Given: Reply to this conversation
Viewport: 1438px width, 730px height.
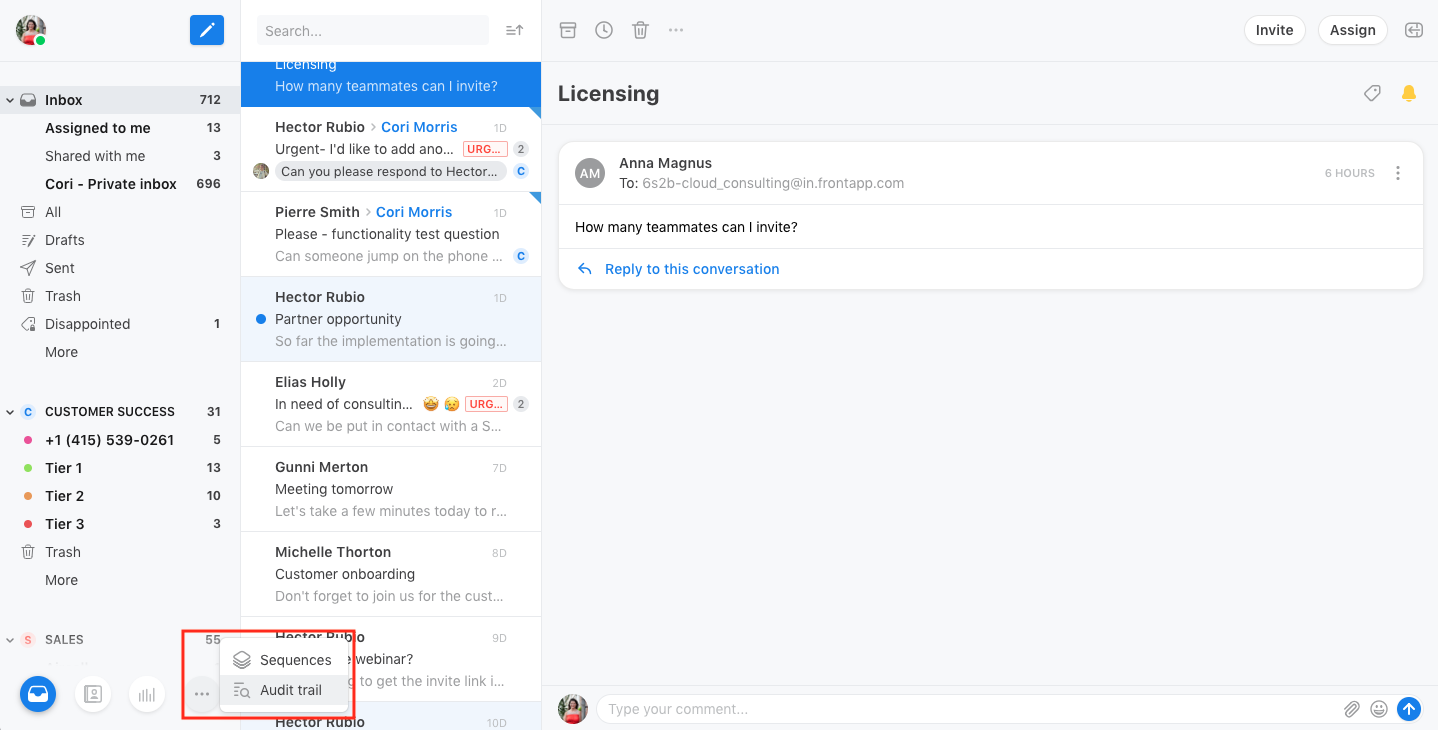Looking at the screenshot, I should [x=692, y=269].
